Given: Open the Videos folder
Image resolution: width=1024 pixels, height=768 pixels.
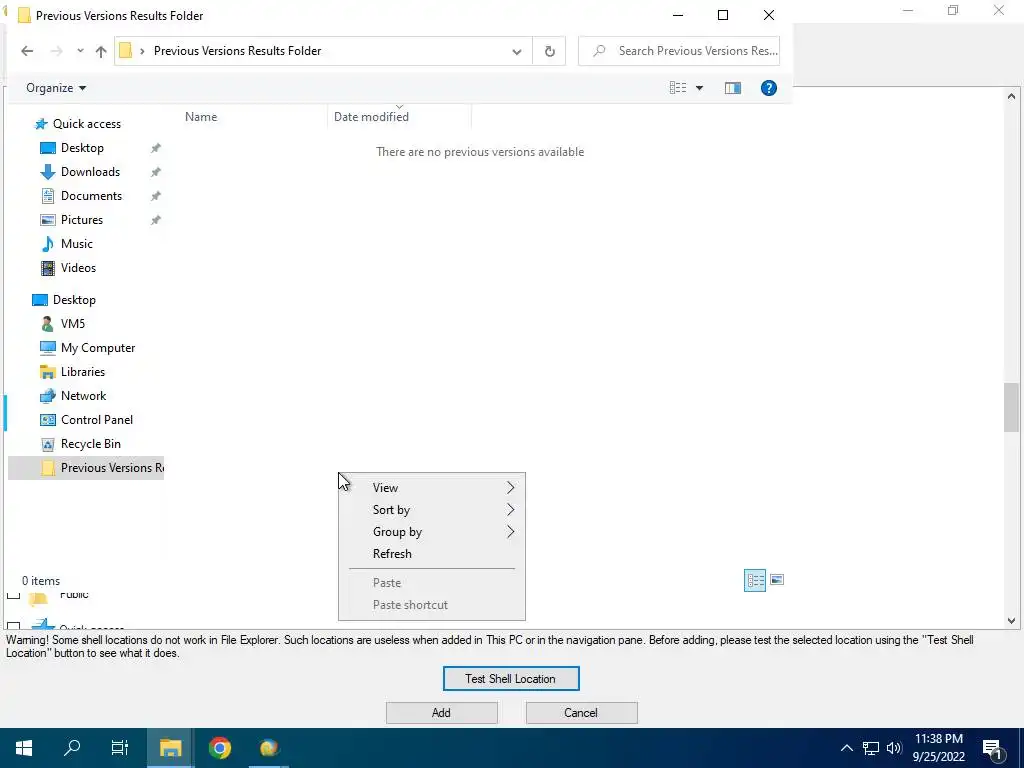Looking at the screenshot, I should 78,268.
